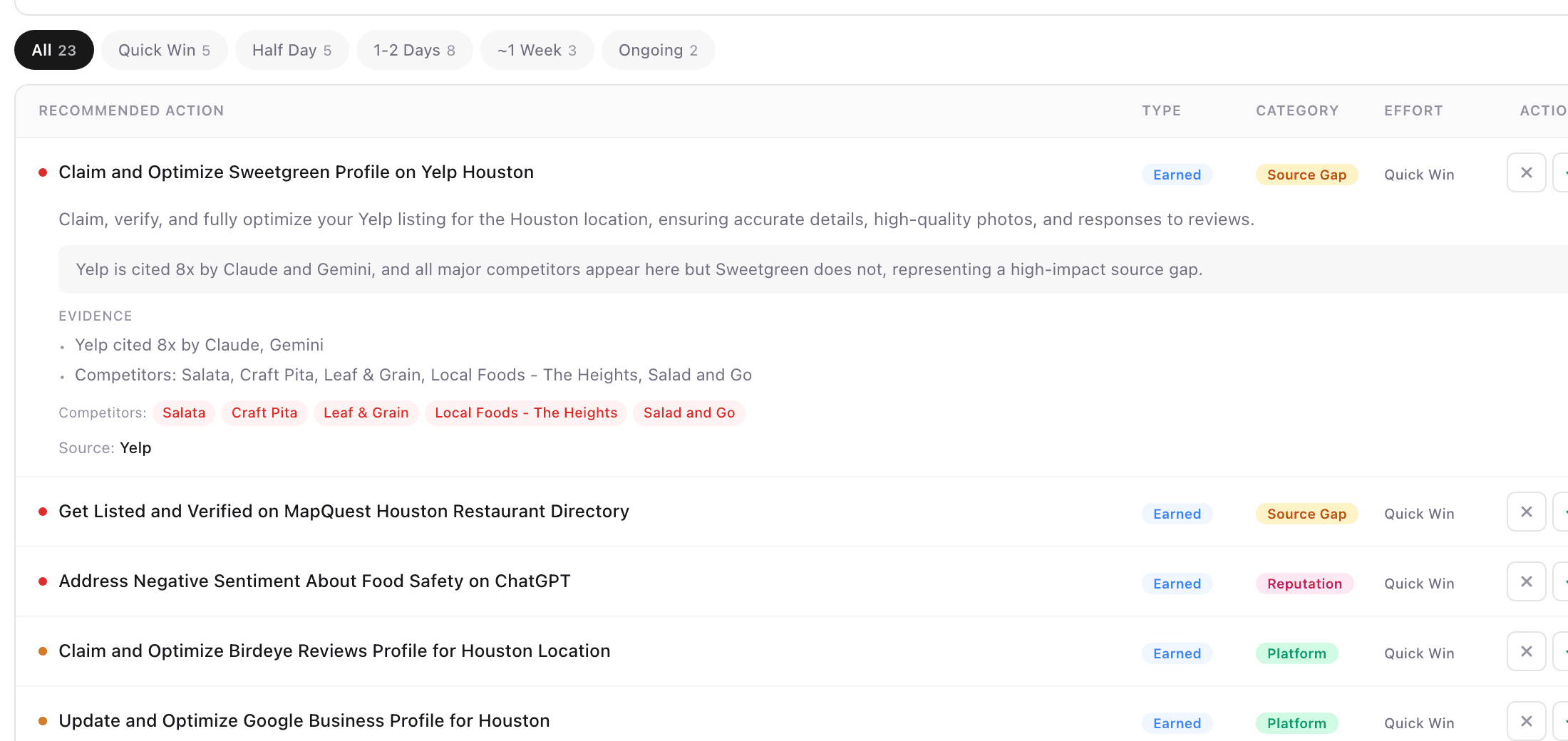Viewport: 1568px width, 741px height.
Task: Click the Earned badge in the ChatGPT sentiment row
Action: click(x=1177, y=584)
